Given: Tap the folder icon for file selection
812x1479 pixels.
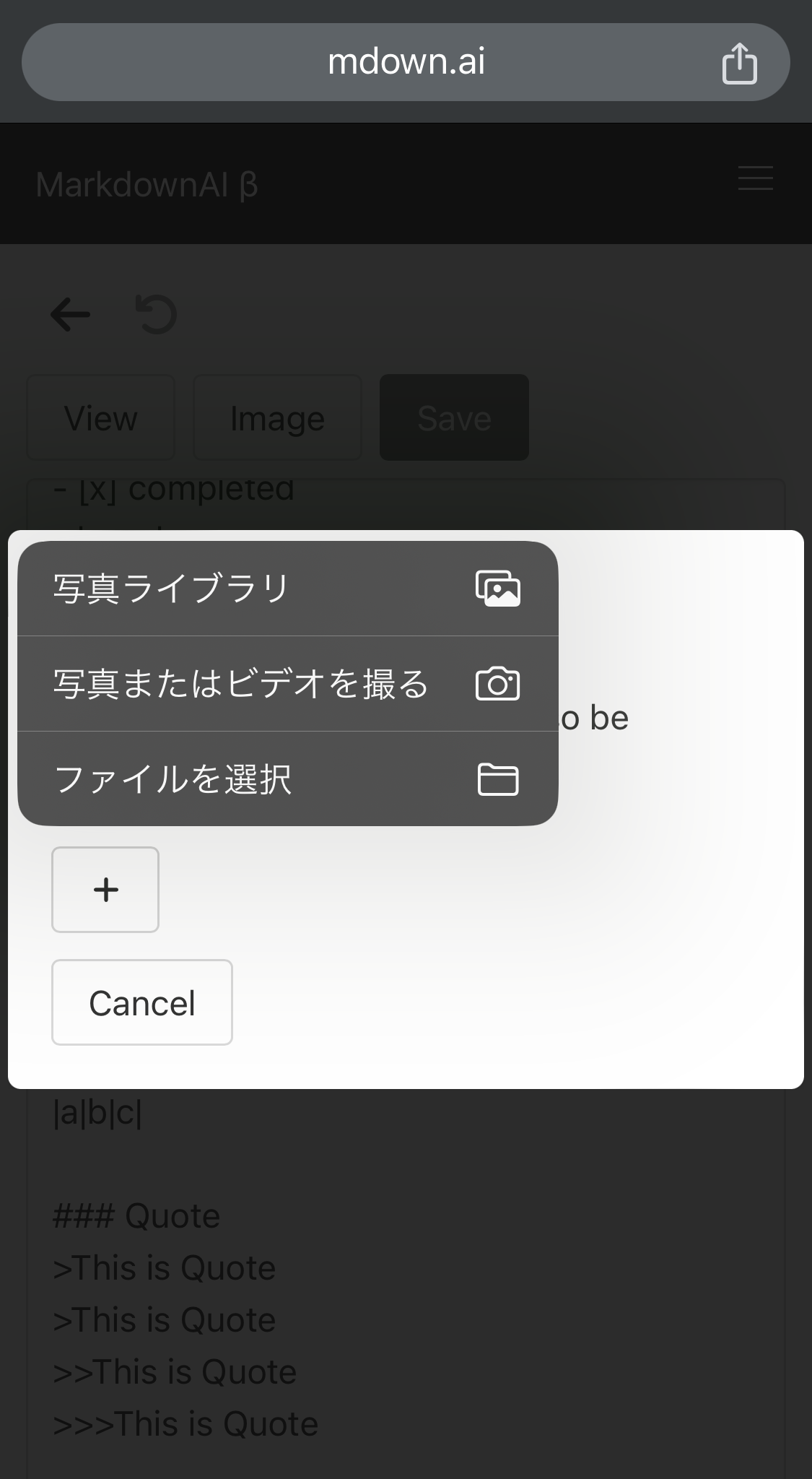Looking at the screenshot, I should (498, 779).
